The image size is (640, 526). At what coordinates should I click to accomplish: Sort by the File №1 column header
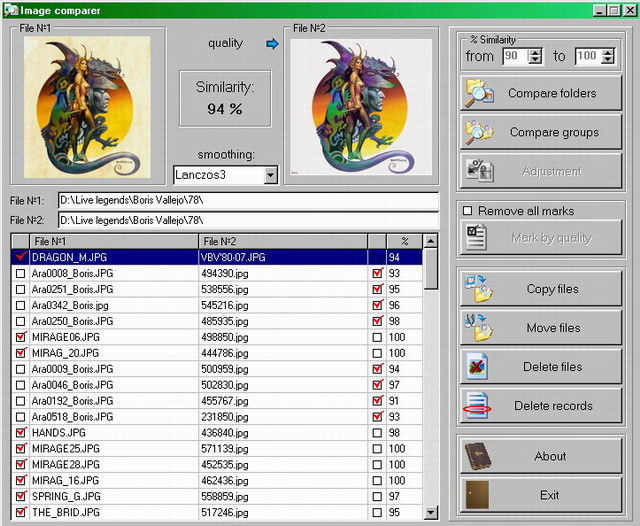pos(114,242)
